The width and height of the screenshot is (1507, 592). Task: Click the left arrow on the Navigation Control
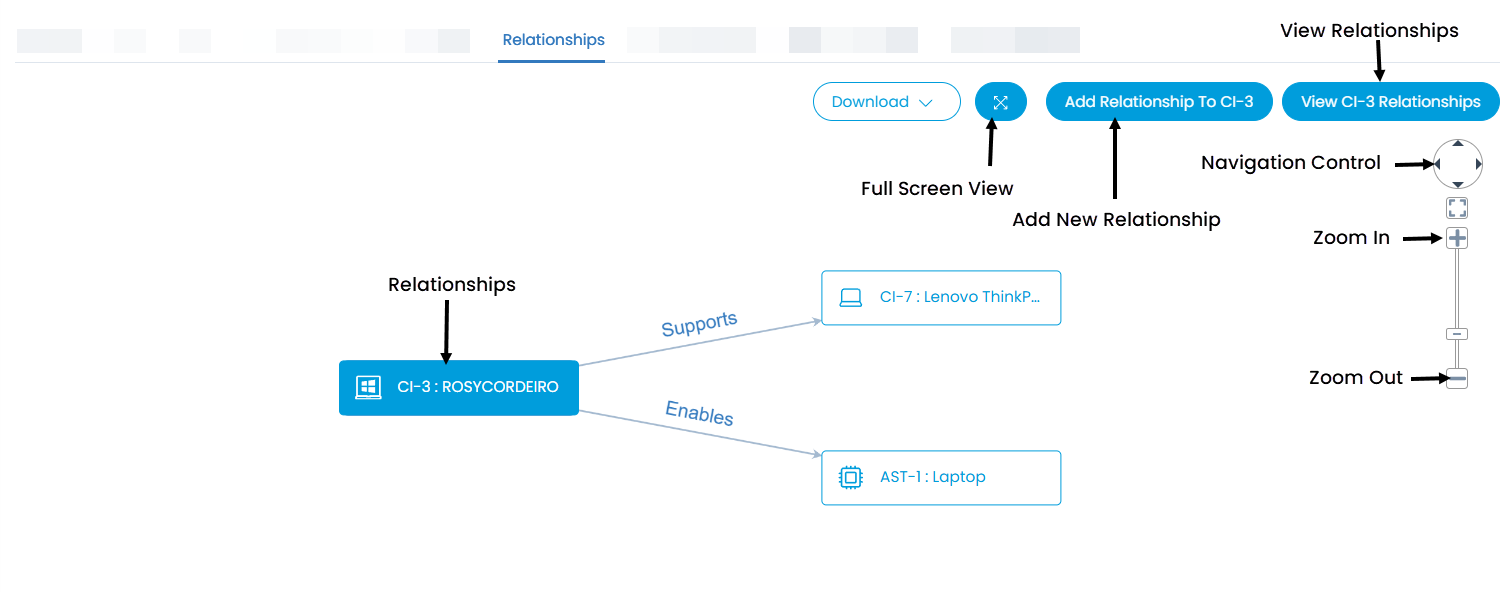(1440, 163)
